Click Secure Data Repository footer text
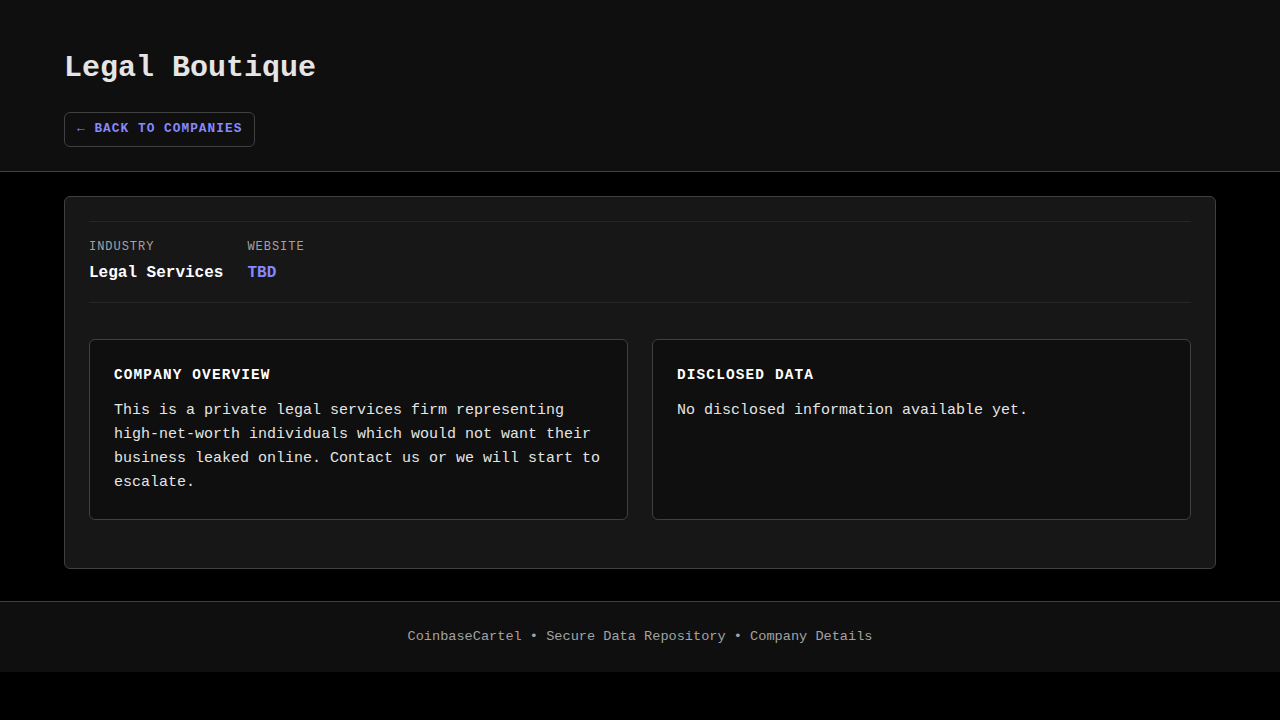 click(635, 636)
